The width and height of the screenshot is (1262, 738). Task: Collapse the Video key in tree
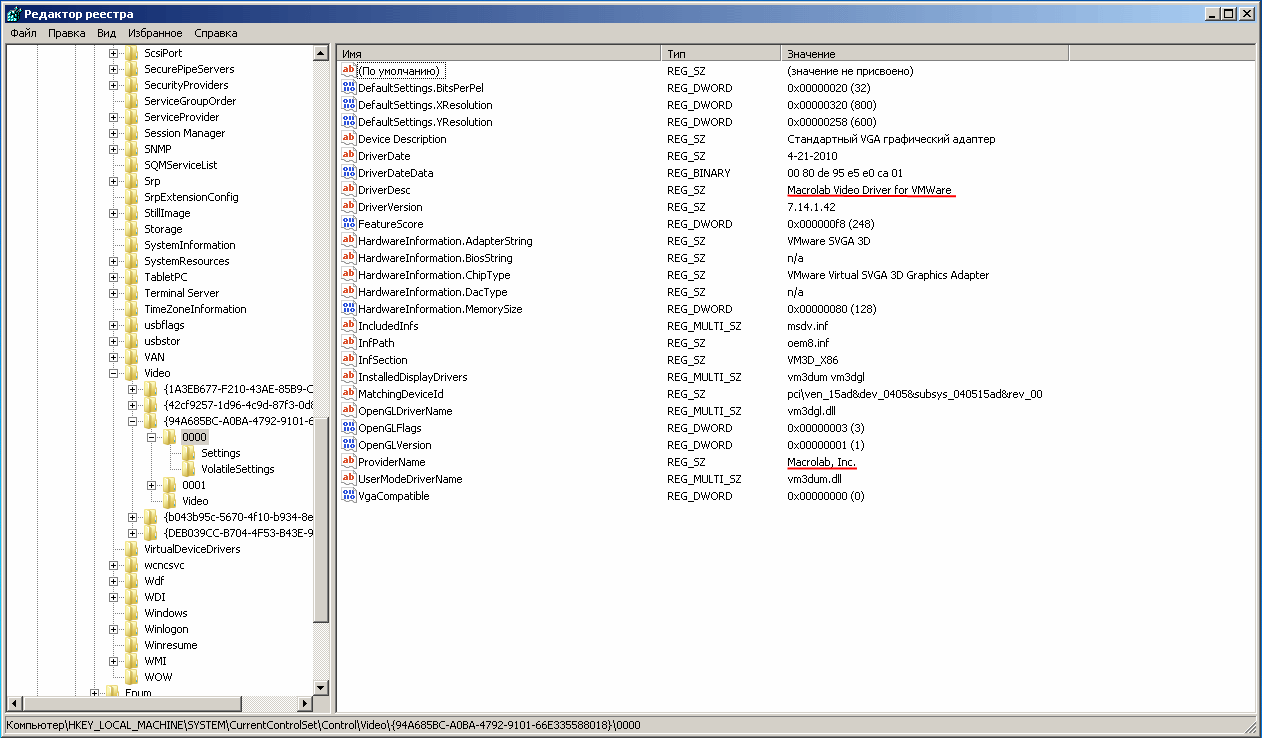pyautogui.click(x=113, y=373)
